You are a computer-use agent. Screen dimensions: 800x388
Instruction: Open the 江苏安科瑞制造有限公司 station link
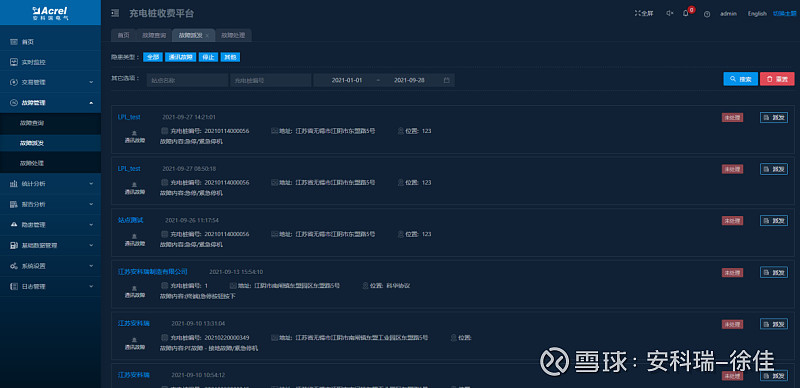tap(153, 272)
